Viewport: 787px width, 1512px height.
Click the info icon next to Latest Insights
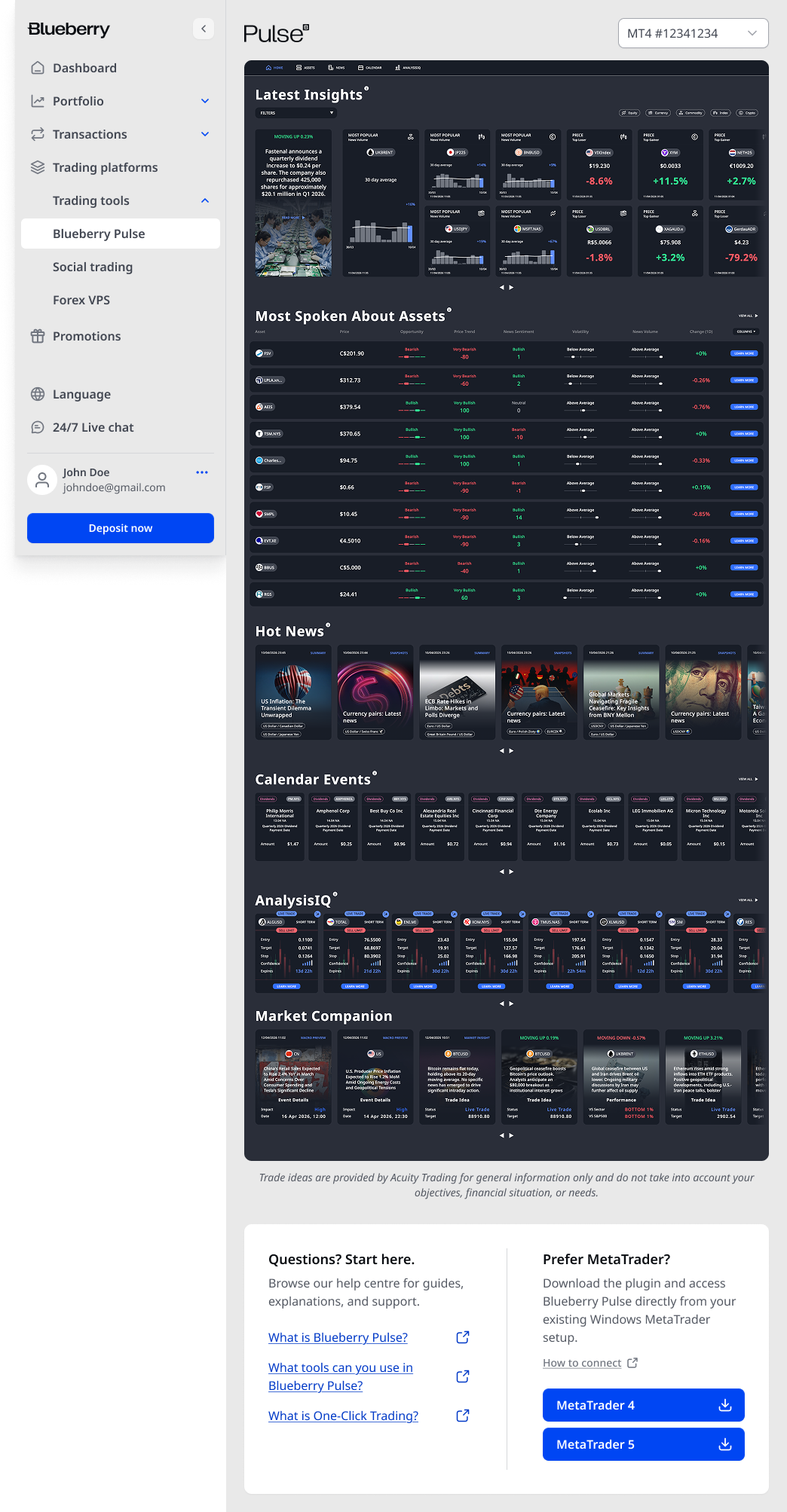click(x=367, y=88)
